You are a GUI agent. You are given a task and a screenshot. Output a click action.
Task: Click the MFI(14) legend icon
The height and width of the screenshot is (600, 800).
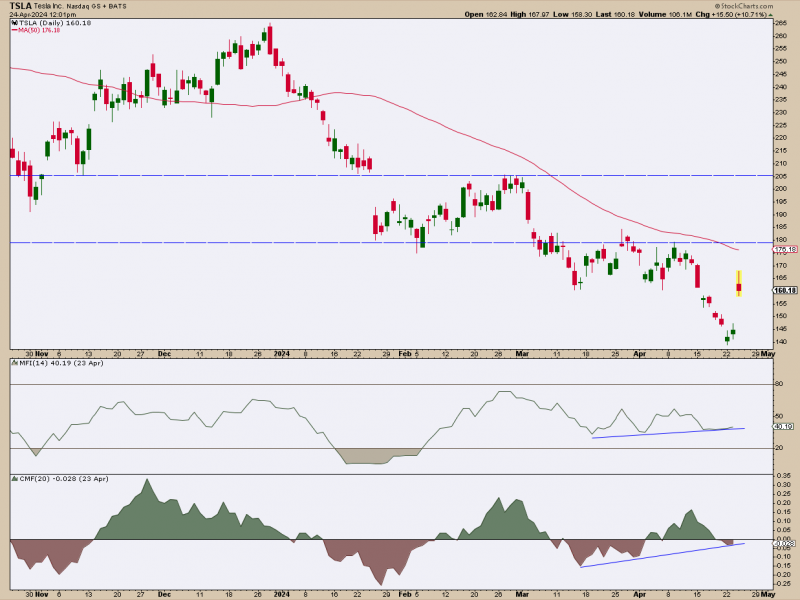coord(14,363)
